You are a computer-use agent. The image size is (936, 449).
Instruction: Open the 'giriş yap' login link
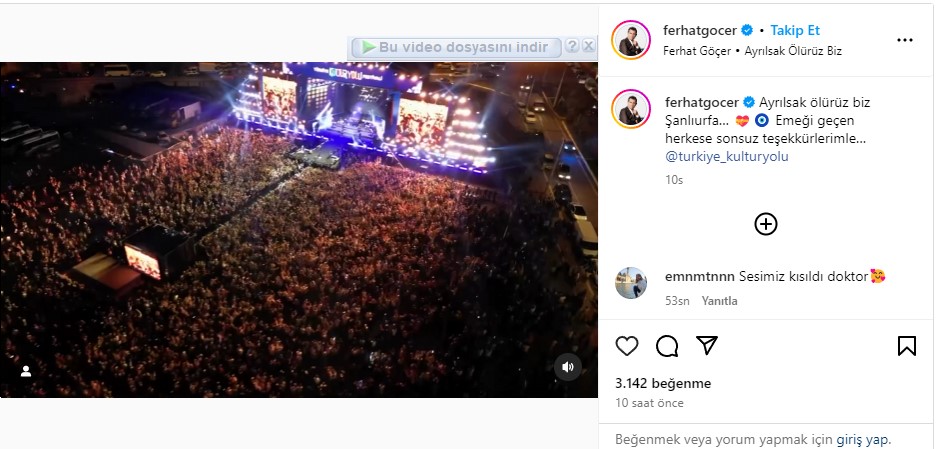[x=862, y=439]
